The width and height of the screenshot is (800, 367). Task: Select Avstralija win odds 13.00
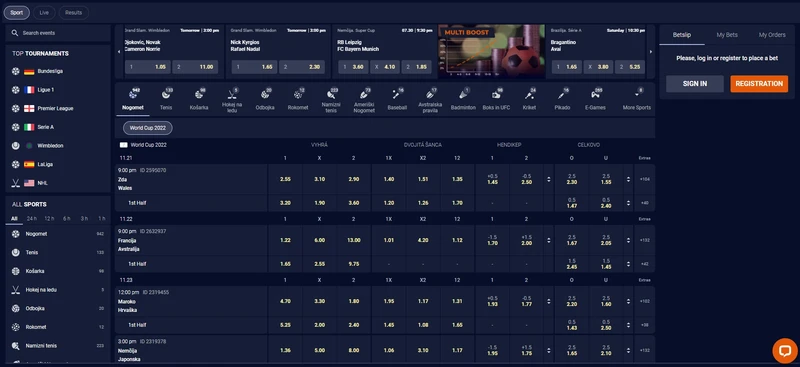(x=354, y=240)
